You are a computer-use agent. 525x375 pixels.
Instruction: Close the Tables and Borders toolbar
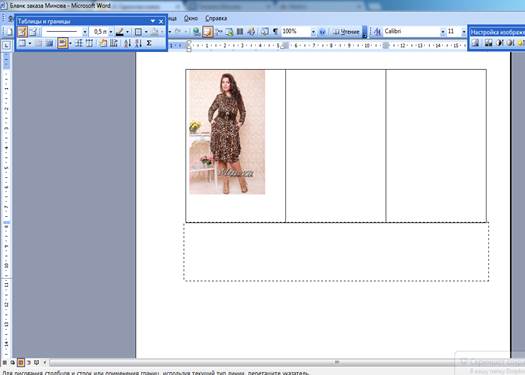coord(161,21)
